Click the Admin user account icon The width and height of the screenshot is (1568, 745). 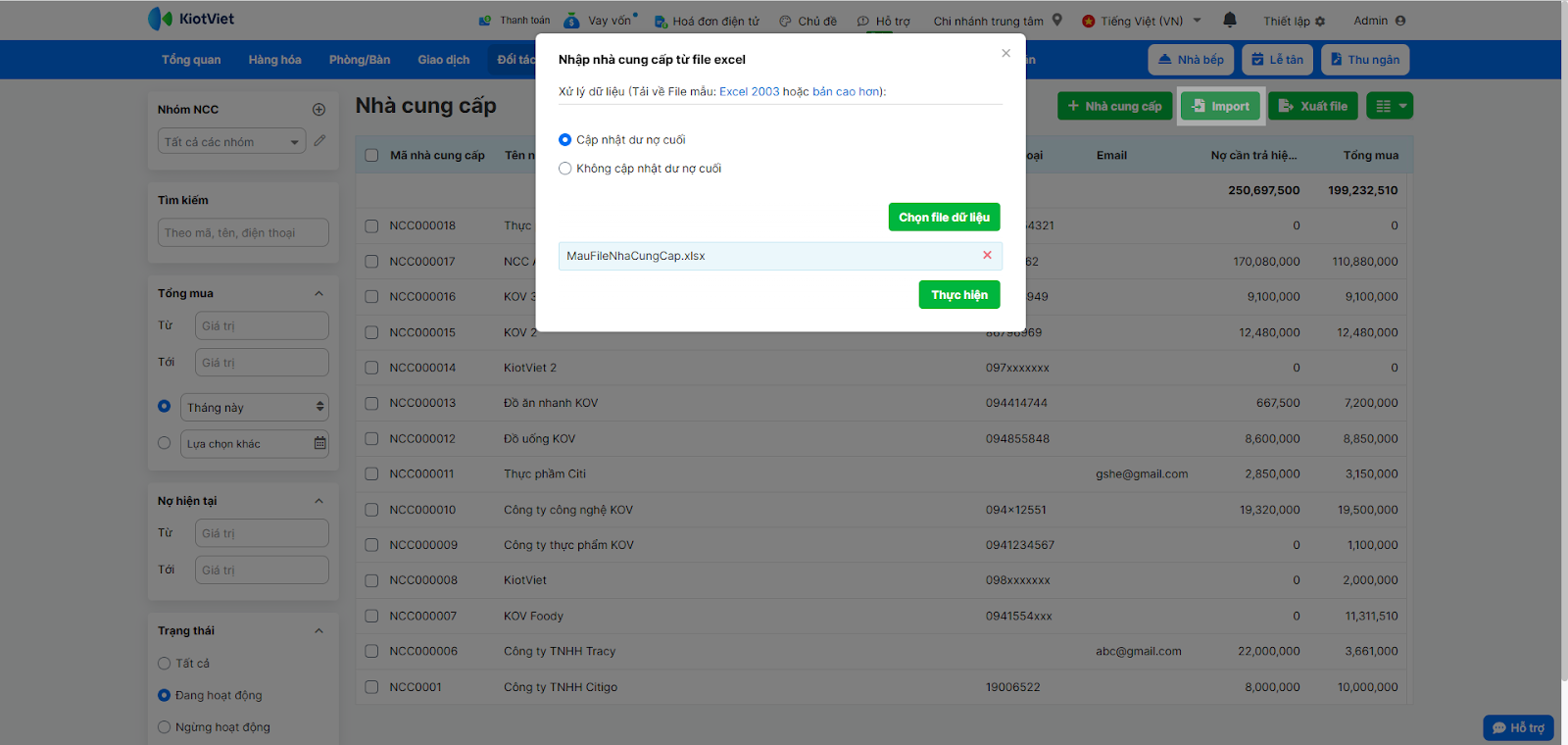pyautogui.click(x=1400, y=21)
